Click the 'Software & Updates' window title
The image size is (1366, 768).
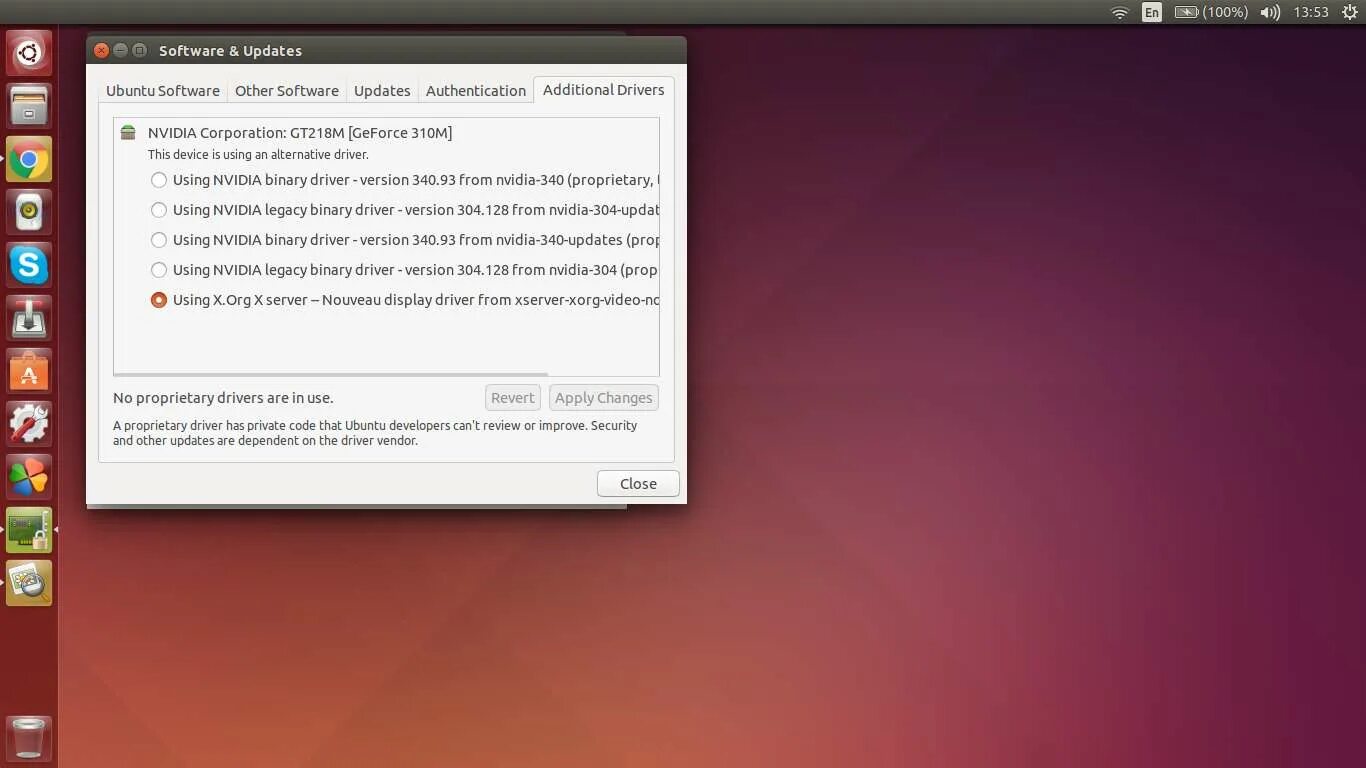(230, 51)
